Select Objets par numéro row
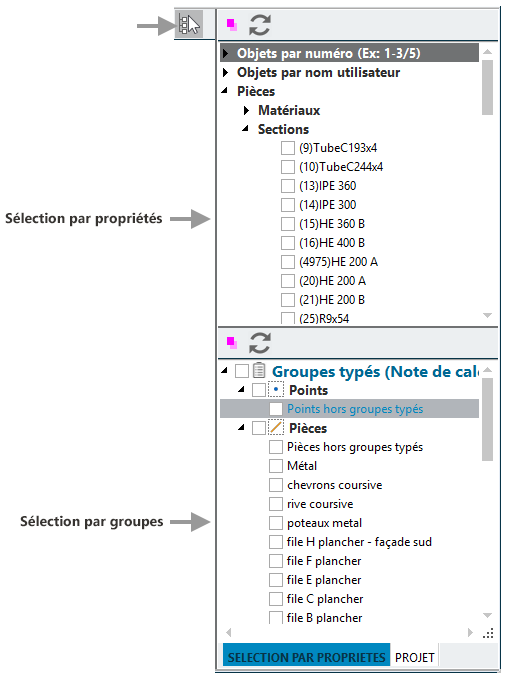This screenshot has height=677, width=505. [x=349, y=53]
